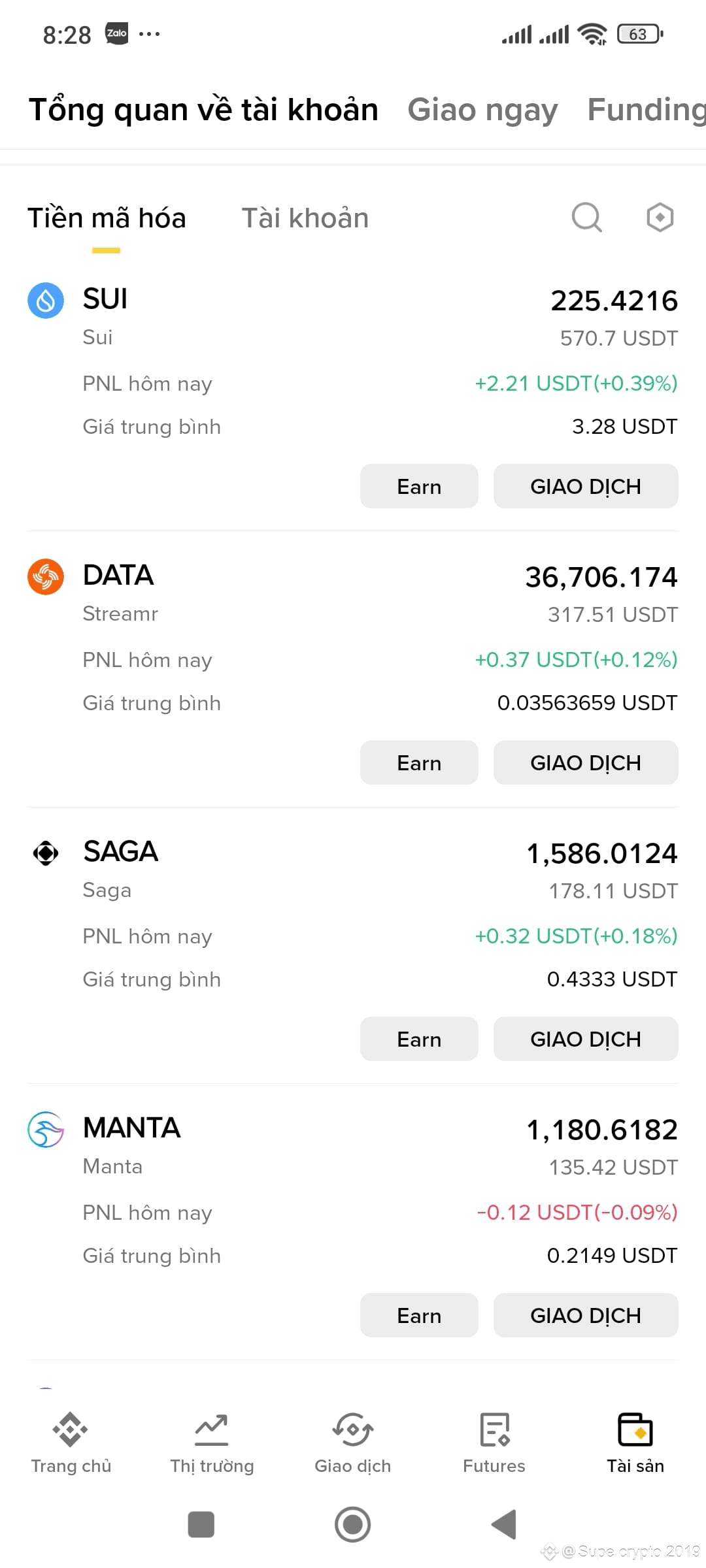
Task: Switch to the Giao ngay tab
Action: click(482, 110)
